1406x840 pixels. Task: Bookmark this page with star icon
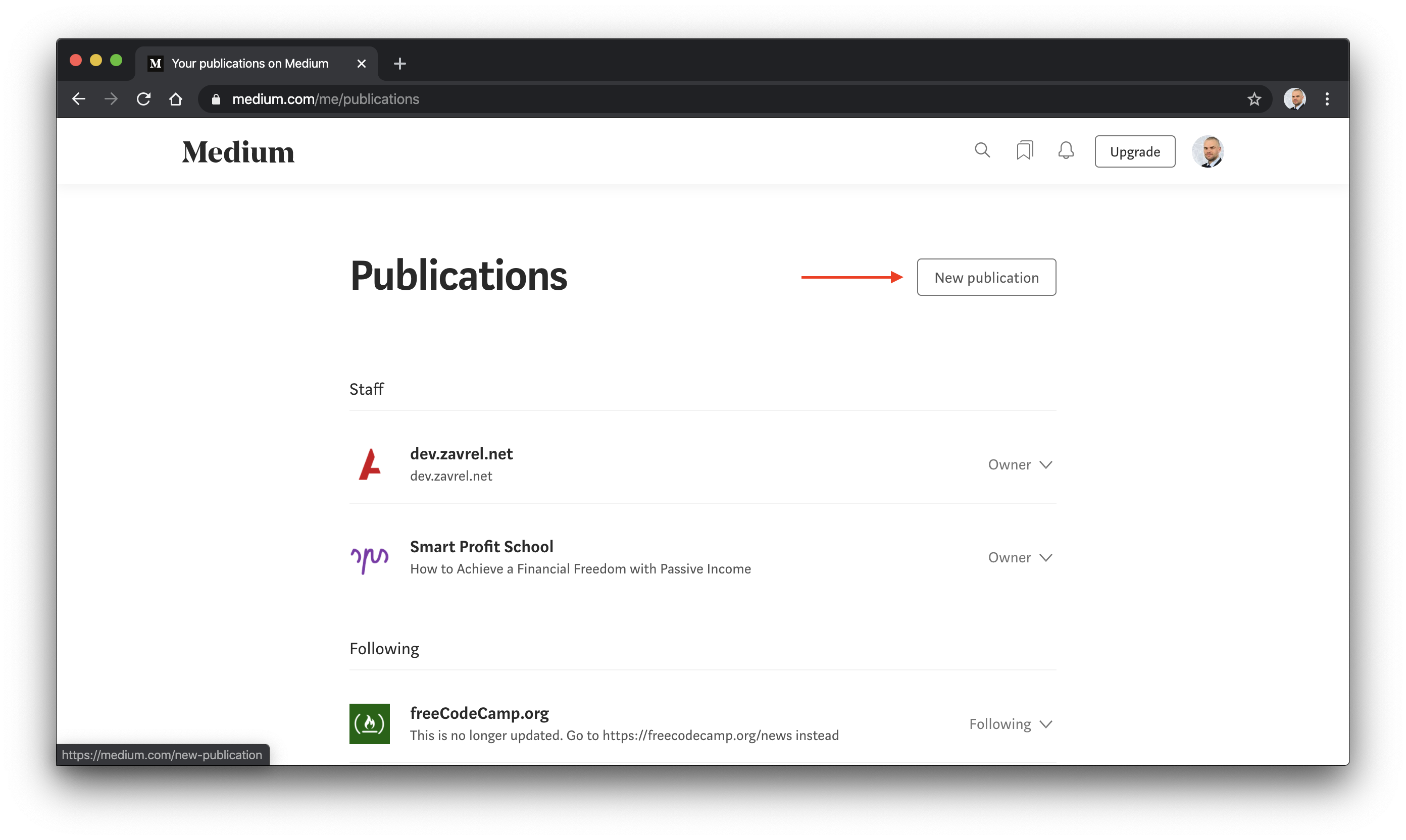(1253, 99)
